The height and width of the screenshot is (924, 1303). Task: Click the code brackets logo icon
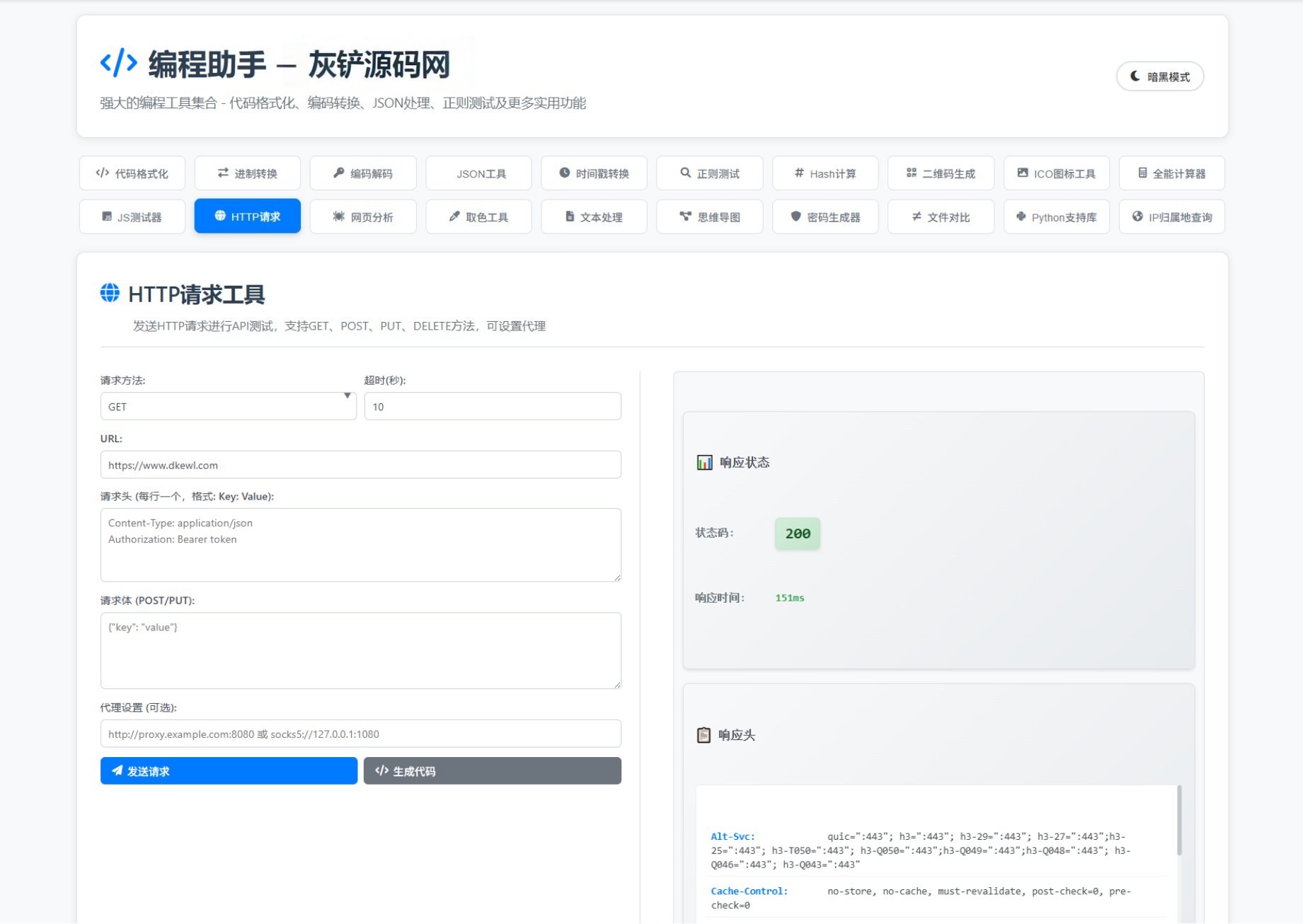tap(118, 63)
